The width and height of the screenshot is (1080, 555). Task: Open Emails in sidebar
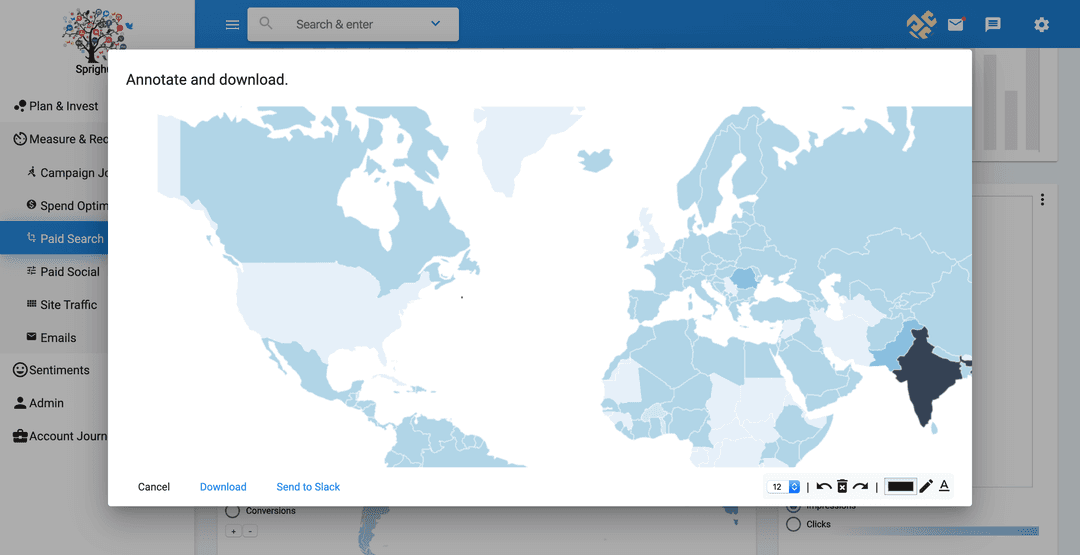58,338
